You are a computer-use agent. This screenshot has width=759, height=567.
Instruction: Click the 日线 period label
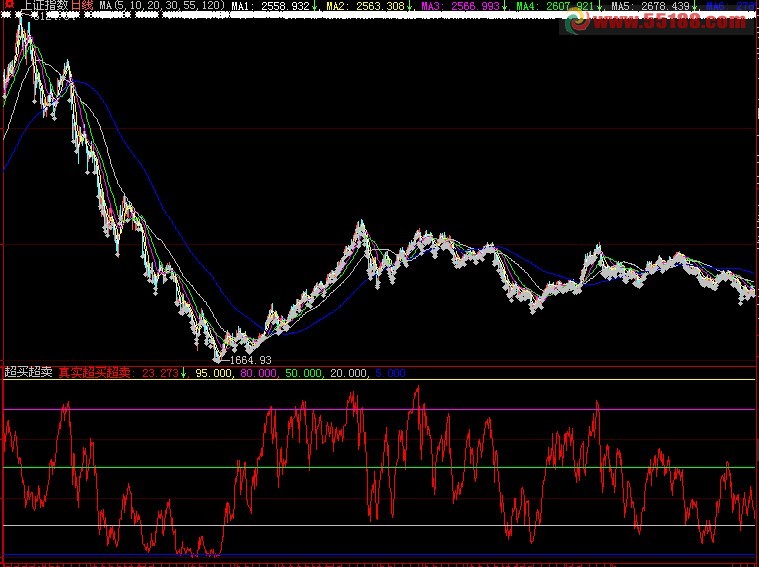(82, 5)
